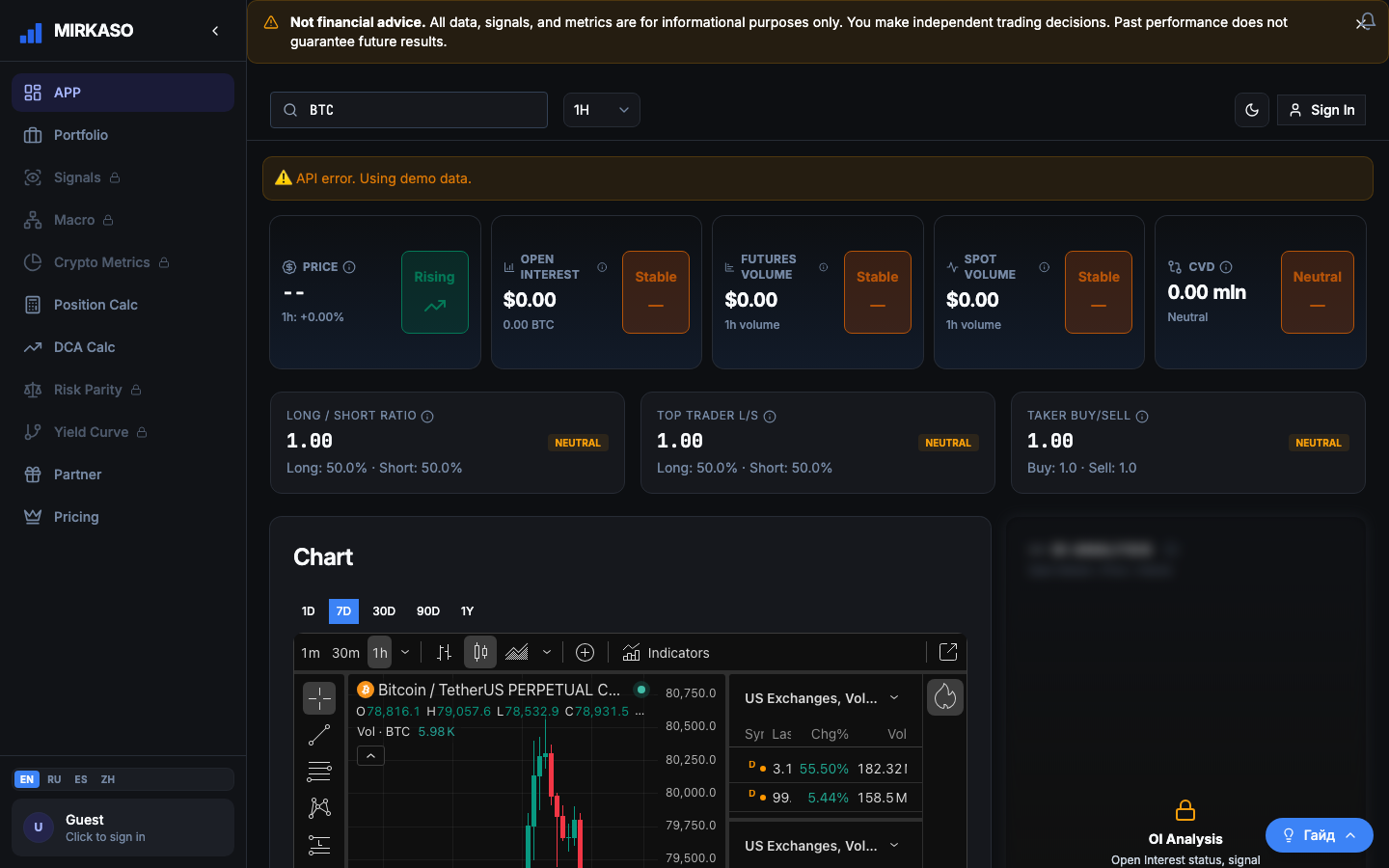This screenshot has height=868, width=1389.
Task: Show info for Spot Volume
Action: 1045,267
